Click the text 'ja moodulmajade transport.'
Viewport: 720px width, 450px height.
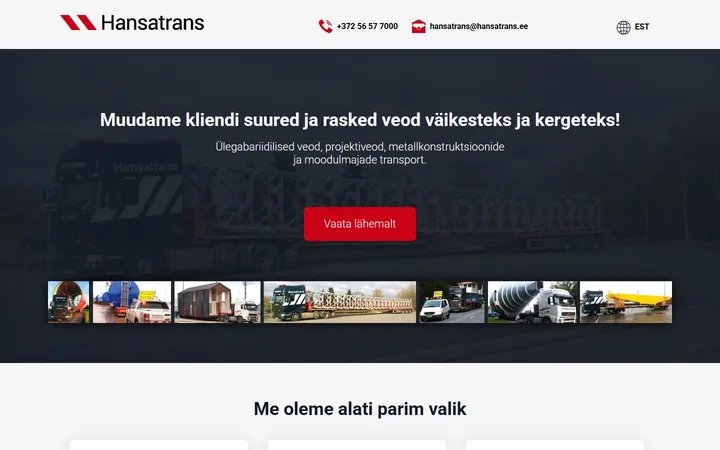pos(360,160)
